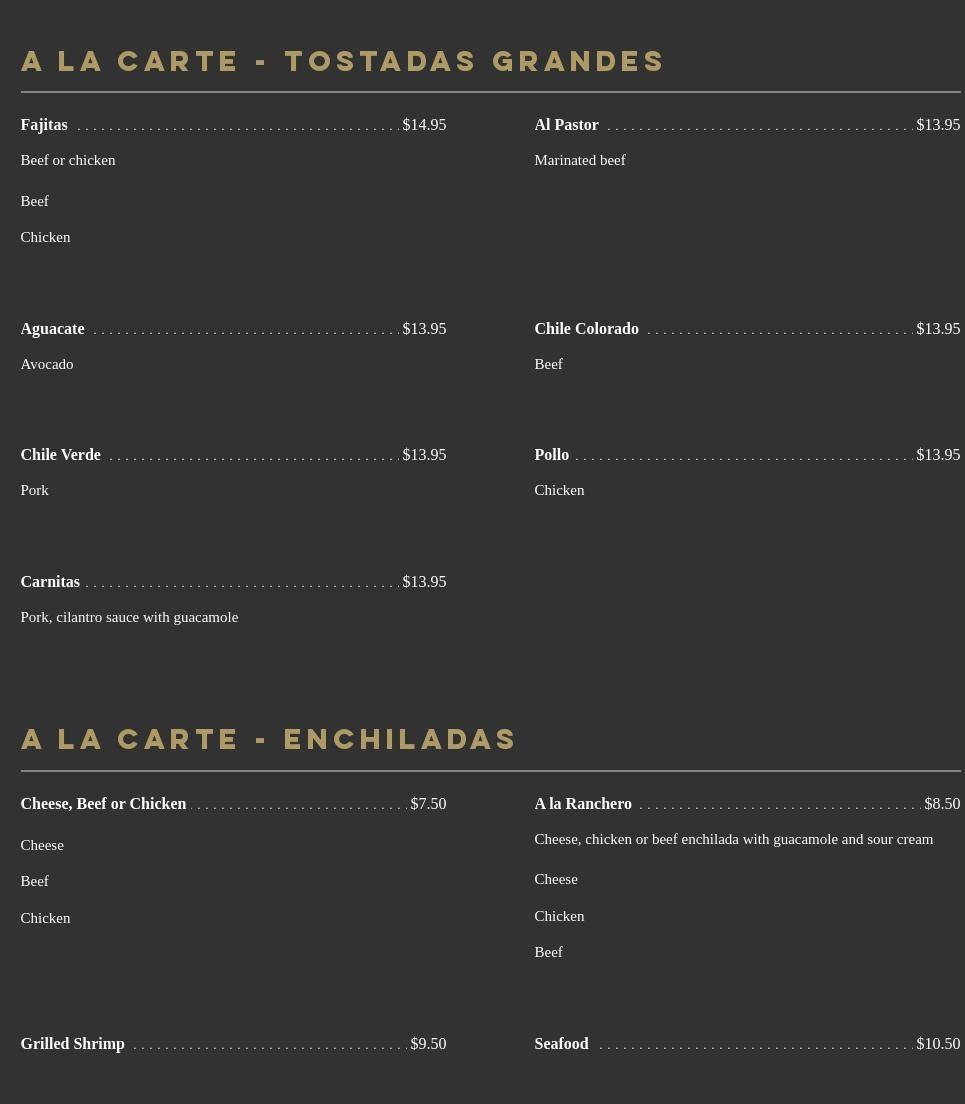Click the Pollo tostada title
The width and height of the screenshot is (965, 1104).
coord(551,455)
